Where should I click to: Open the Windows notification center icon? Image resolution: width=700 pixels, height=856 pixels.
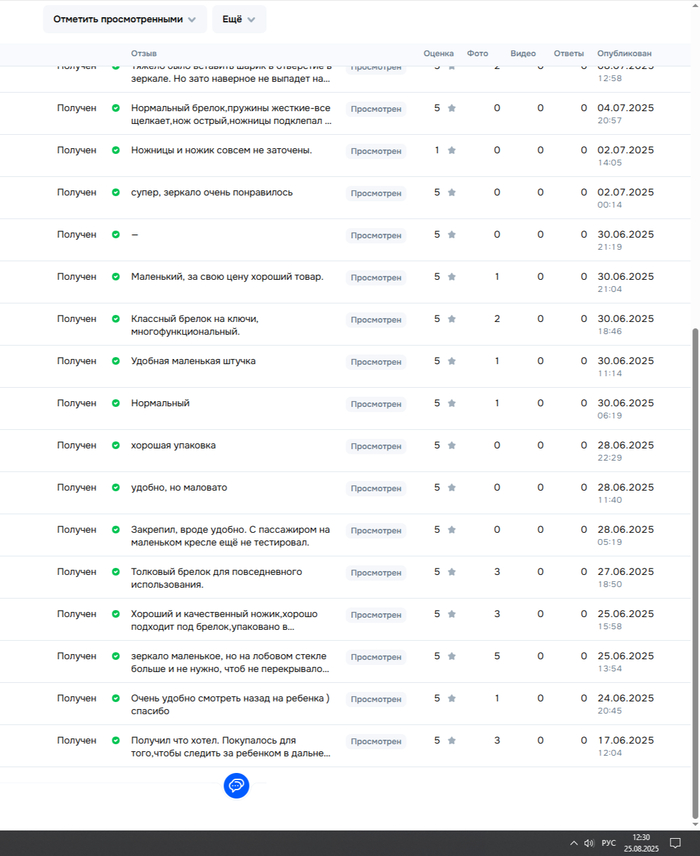(676, 843)
